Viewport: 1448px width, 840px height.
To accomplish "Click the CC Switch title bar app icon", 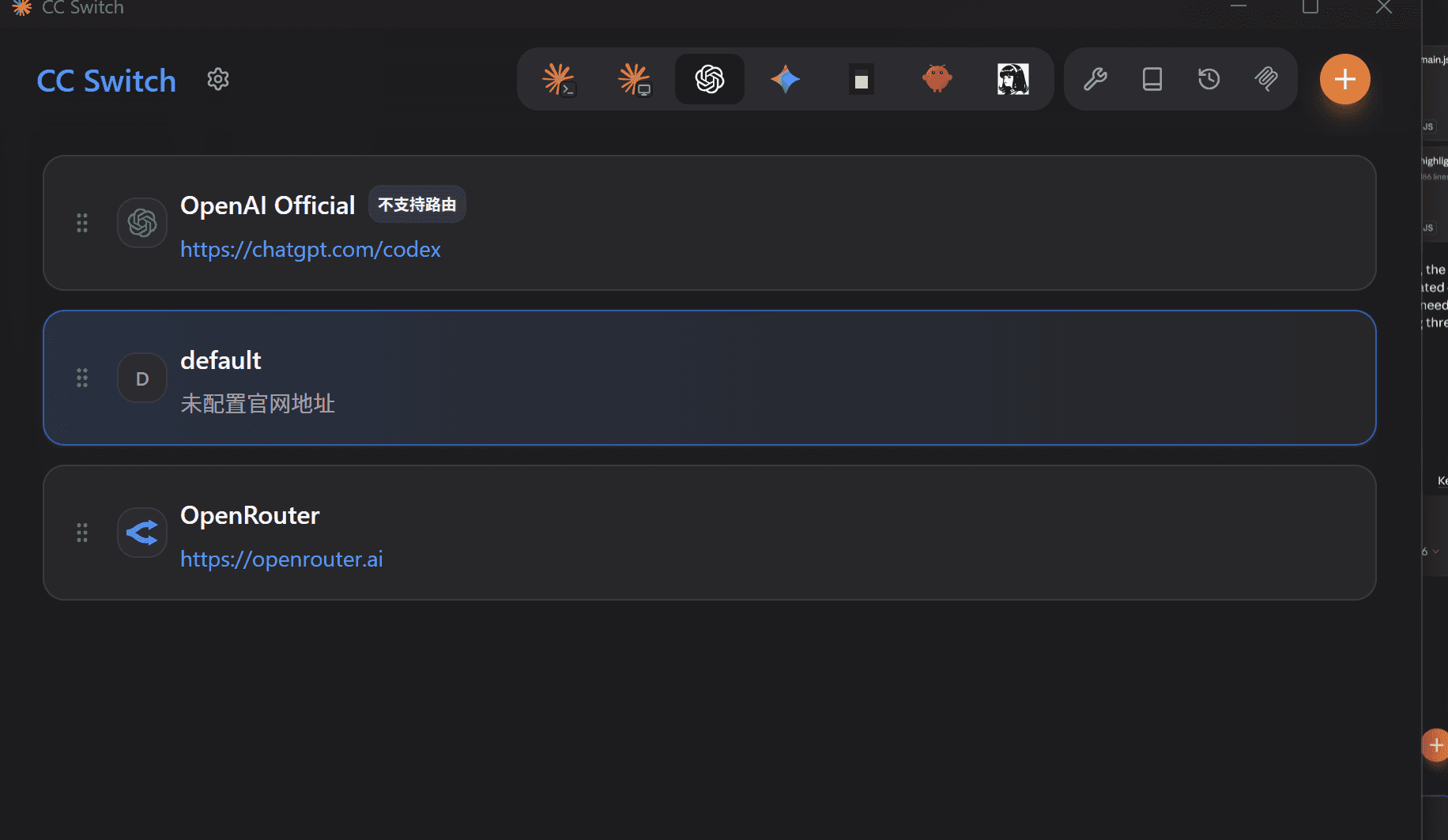I will tap(22, 8).
